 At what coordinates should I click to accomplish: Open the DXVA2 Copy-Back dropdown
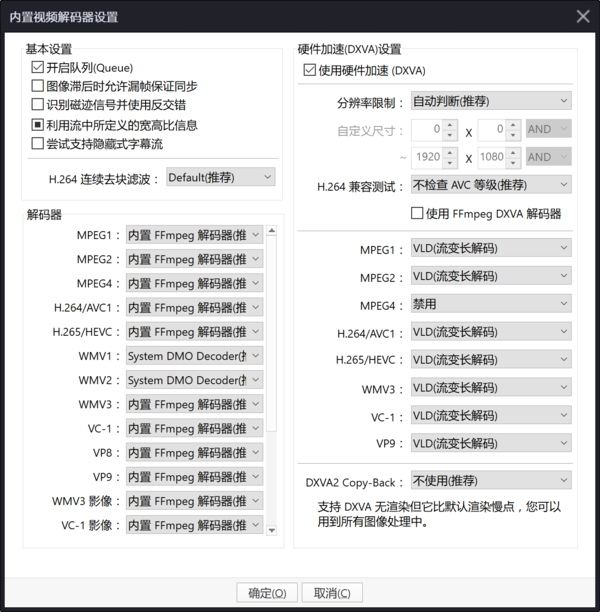(490, 481)
